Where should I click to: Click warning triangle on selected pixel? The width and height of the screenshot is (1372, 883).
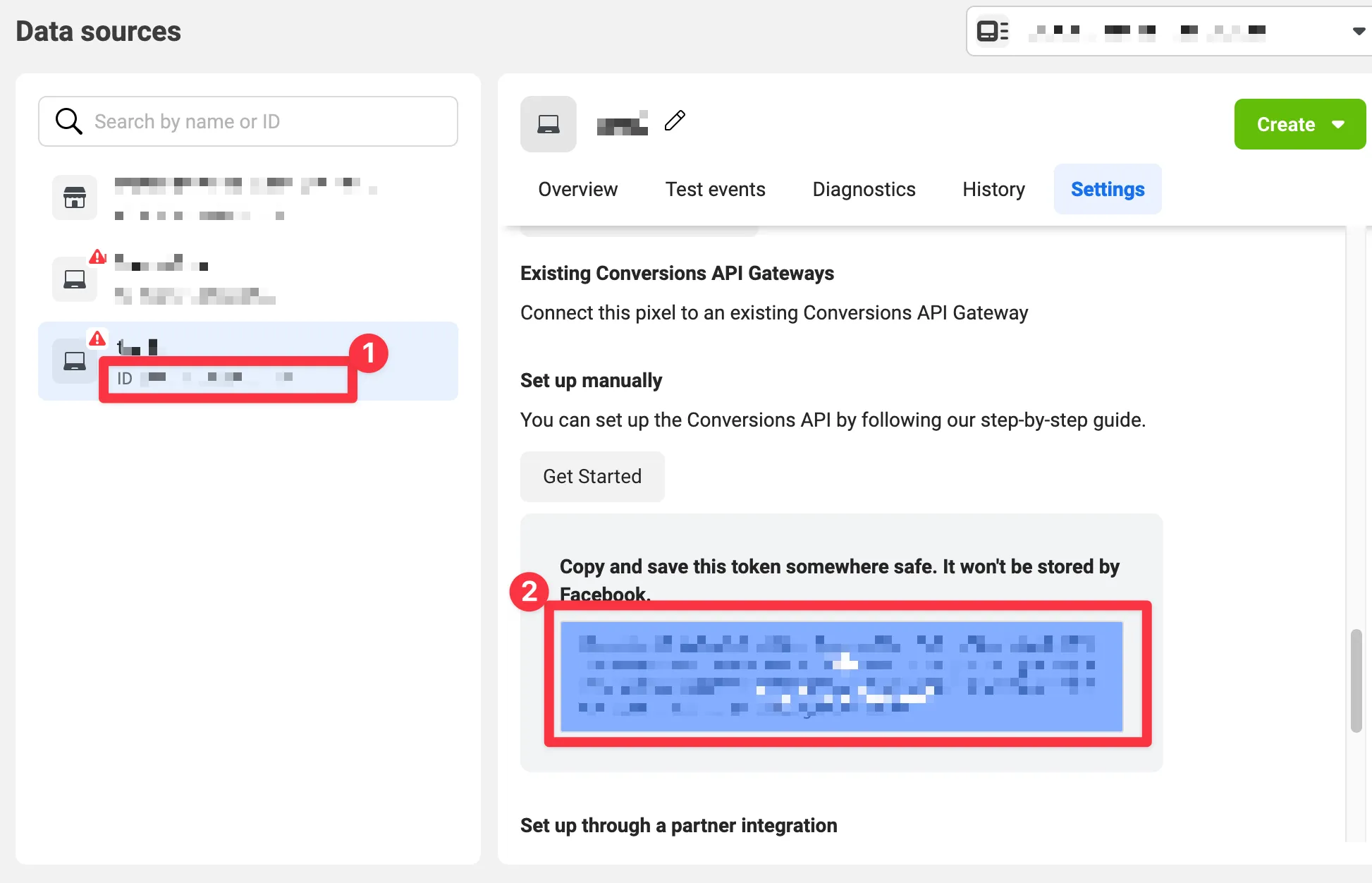coord(97,339)
